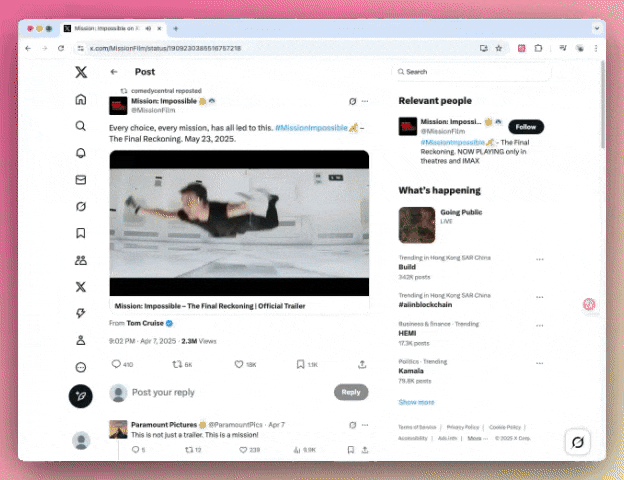
Task: Open the browser Extensions puzzle icon
Action: pos(538,48)
